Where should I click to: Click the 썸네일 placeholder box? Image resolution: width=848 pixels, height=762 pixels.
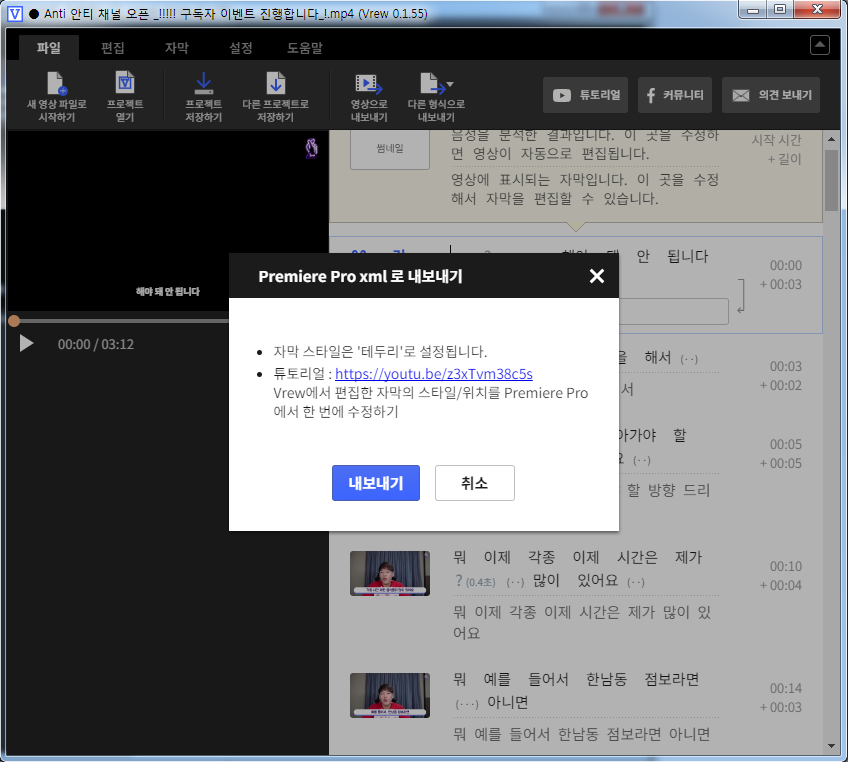click(x=390, y=148)
